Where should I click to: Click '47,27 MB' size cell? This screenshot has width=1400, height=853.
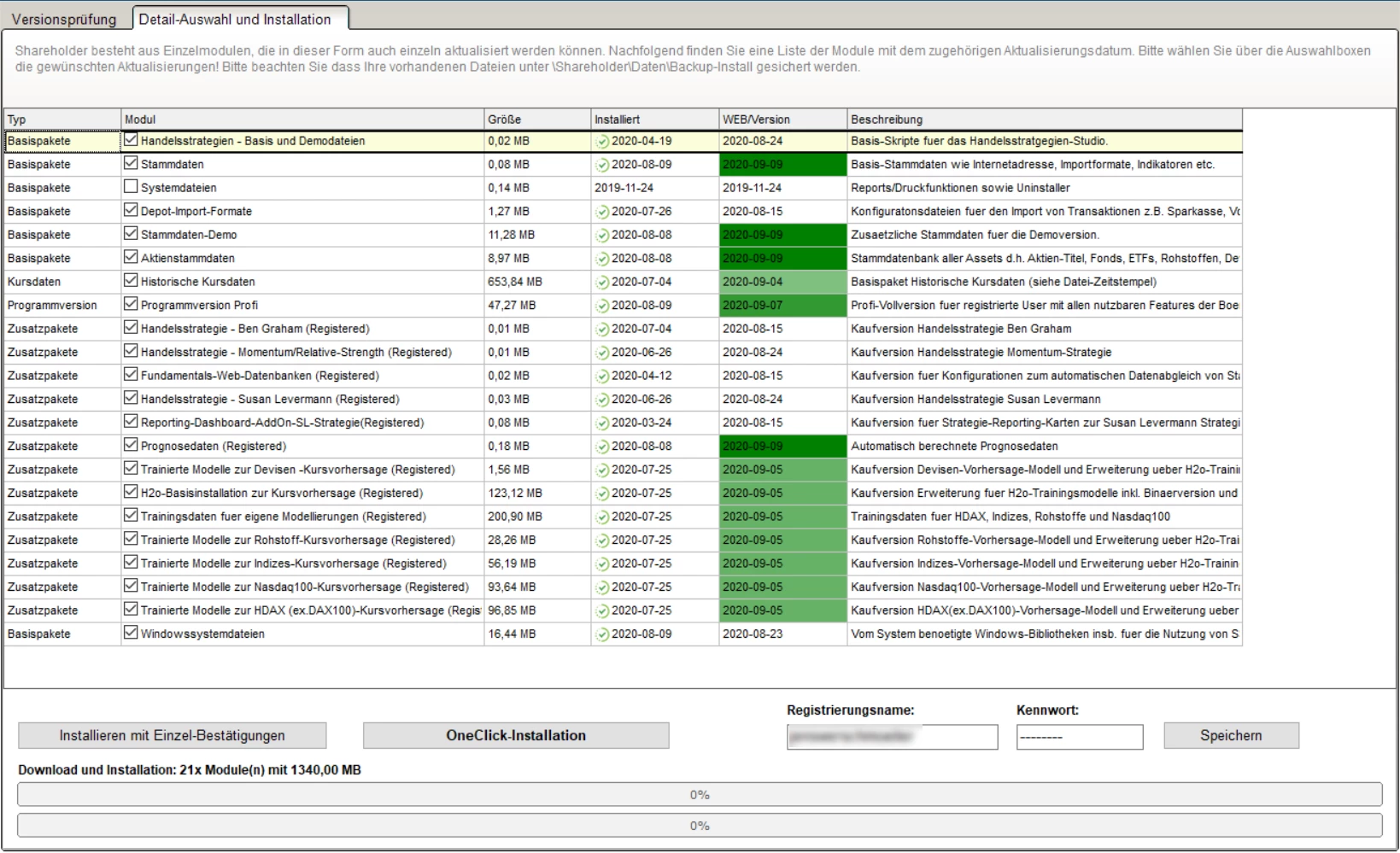(537, 306)
